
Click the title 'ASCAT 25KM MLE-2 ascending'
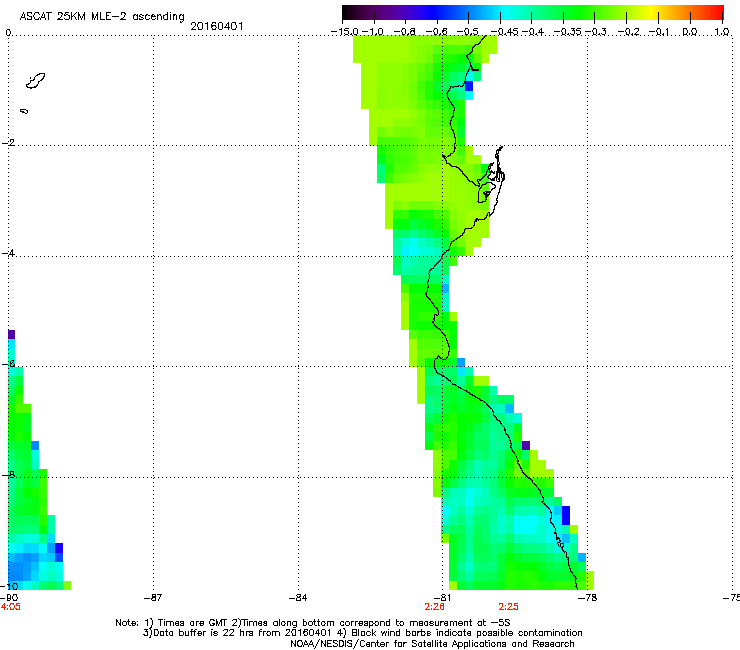pos(102,16)
